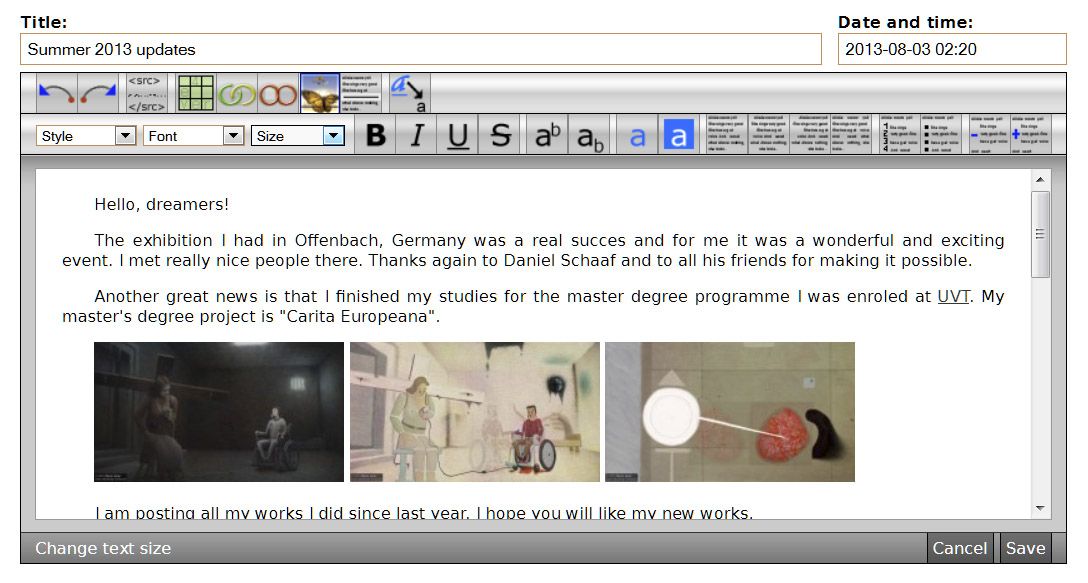Open the Font dropdown
Viewport: 1088px width, 583px height.
point(194,136)
